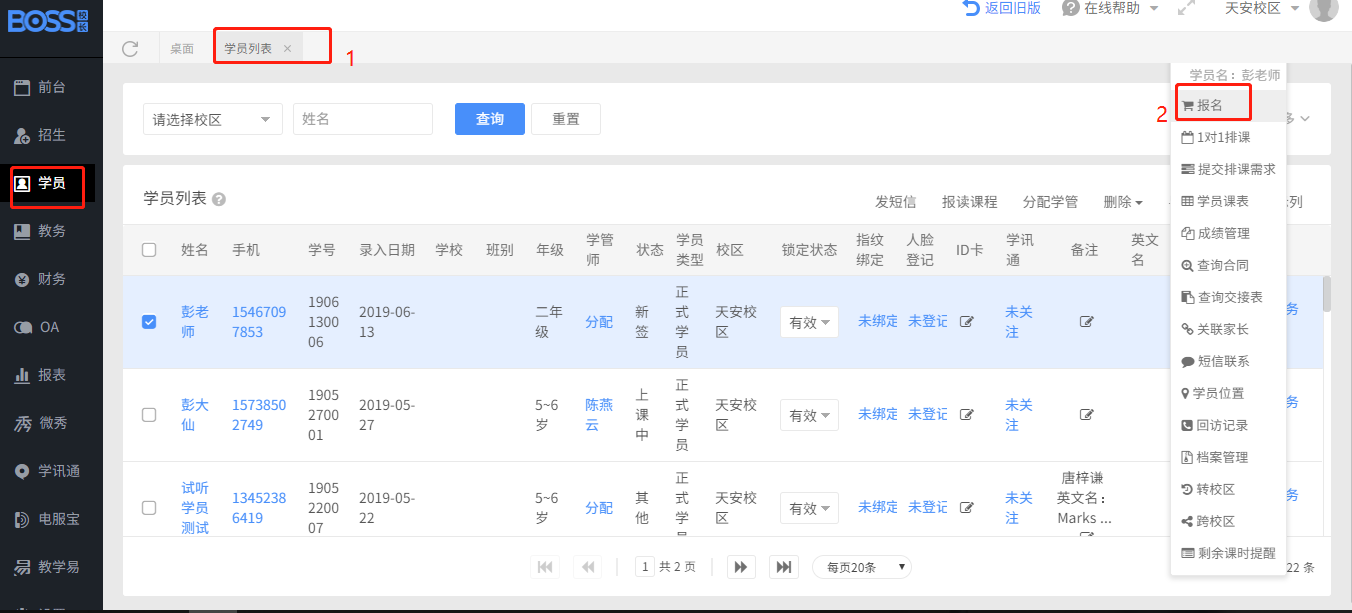Screen dimensions: 1352x613
Task: Edit the 备注 note for 彭老师
Action: click(1086, 322)
